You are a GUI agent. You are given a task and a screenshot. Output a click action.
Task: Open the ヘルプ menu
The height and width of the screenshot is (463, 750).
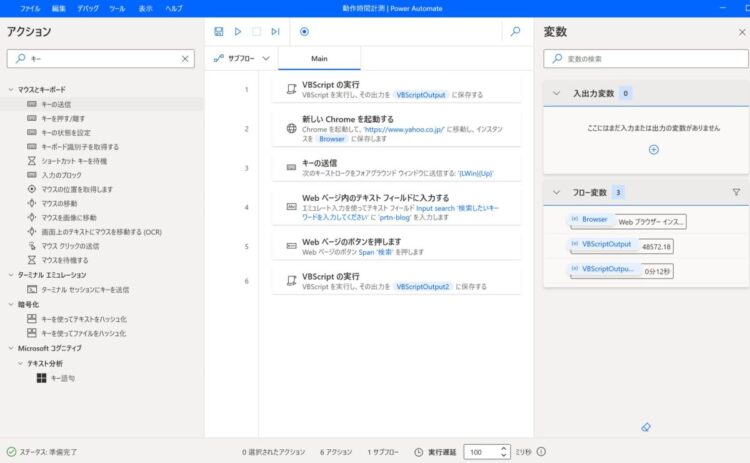174,8
